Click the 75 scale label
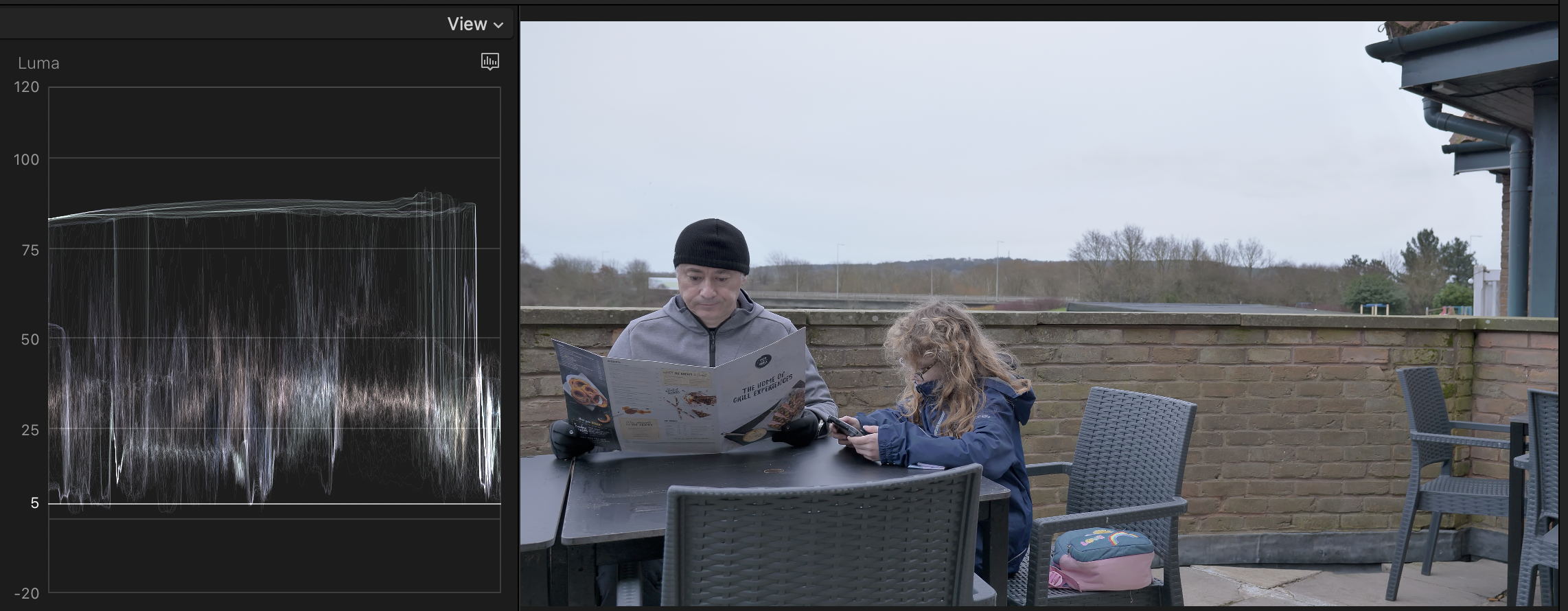Screen dimensions: 1568x611 pyautogui.click(x=30, y=251)
